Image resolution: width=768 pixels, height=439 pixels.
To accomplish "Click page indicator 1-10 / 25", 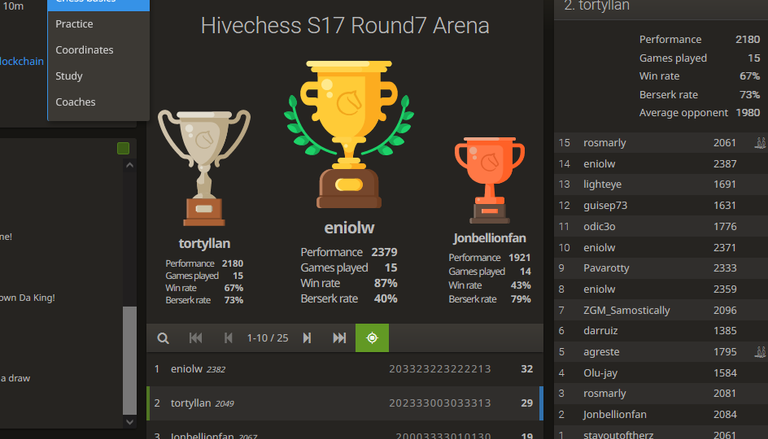I will [267, 338].
